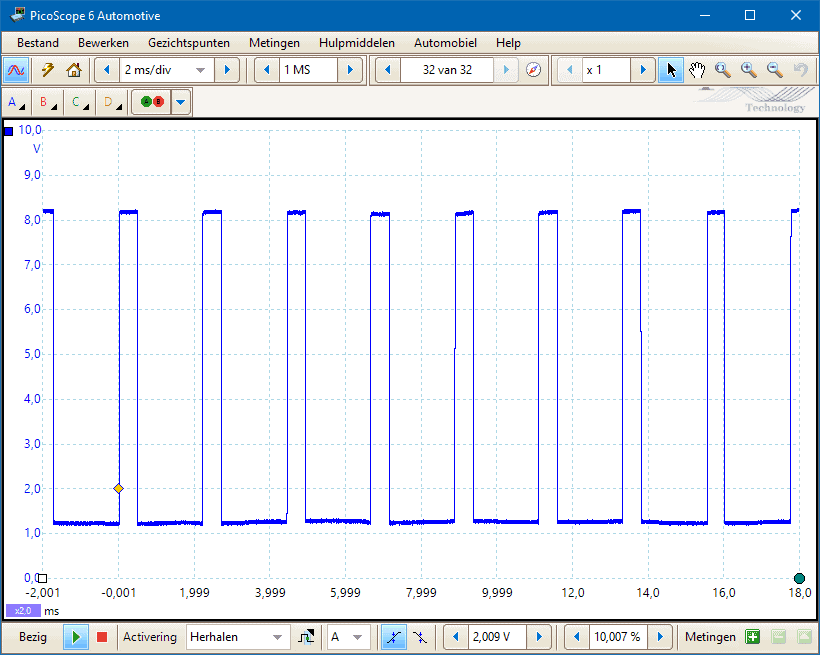Toggle the rising edge trigger button

pyautogui.click(x=394, y=637)
